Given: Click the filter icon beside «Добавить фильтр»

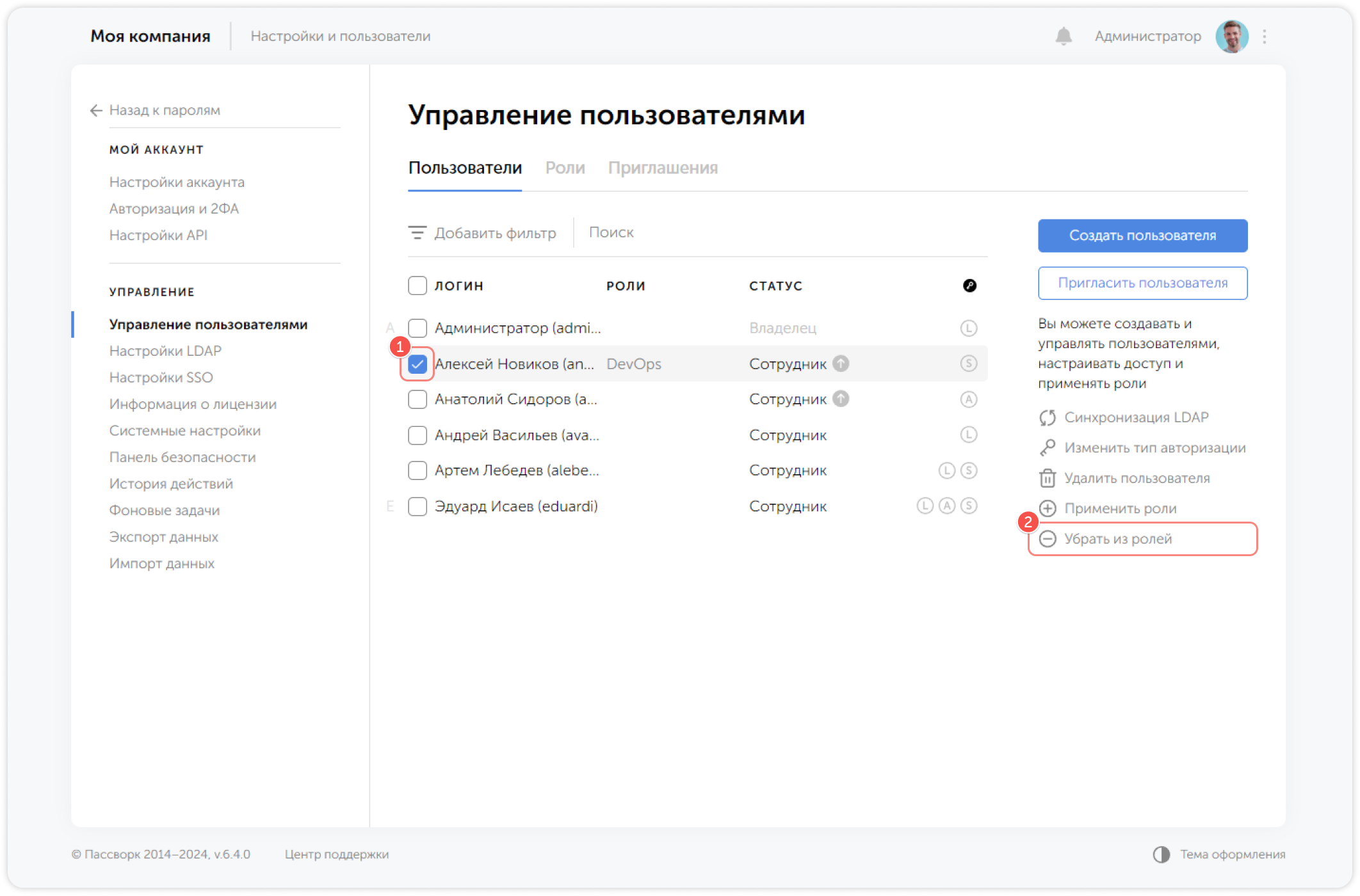Looking at the screenshot, I should (417, 233).
